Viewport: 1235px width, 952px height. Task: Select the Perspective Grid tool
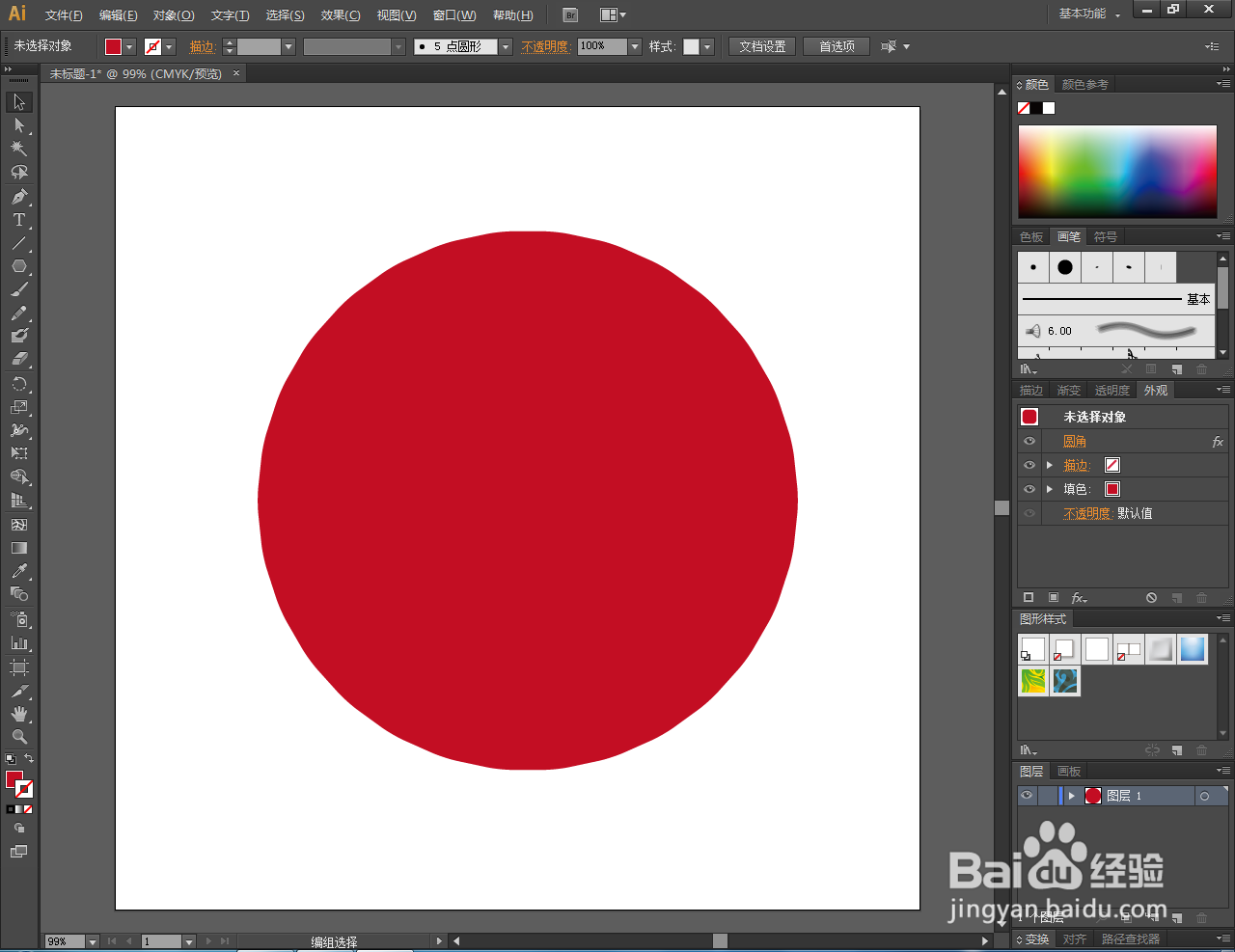point(19,501)
